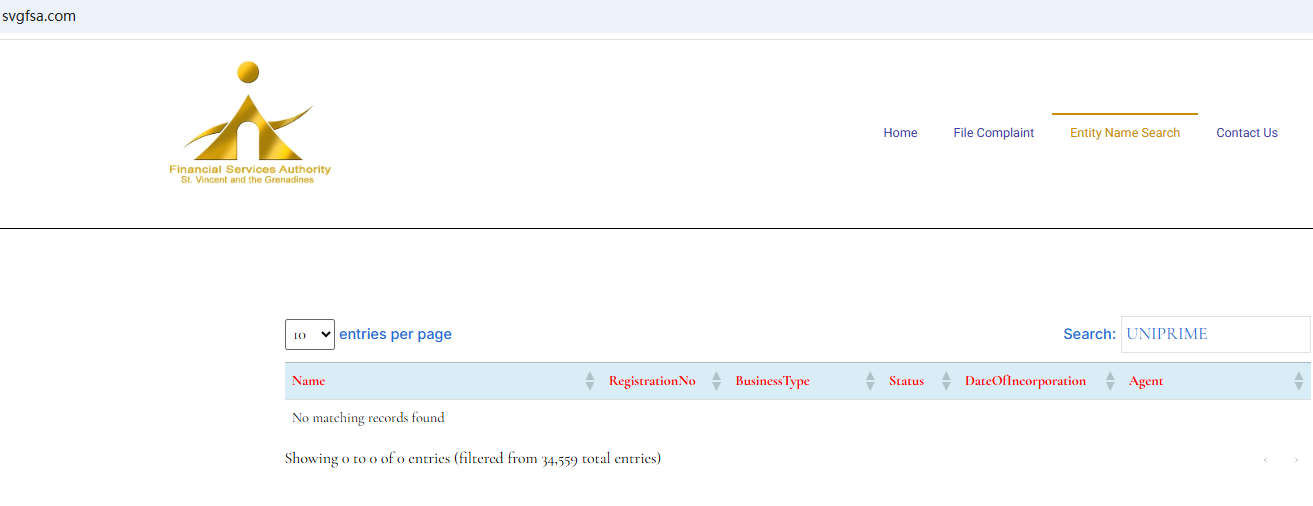Viewport: 1313px width, 506px height.
Task: Sort table by Name column header
Action: 308,381
